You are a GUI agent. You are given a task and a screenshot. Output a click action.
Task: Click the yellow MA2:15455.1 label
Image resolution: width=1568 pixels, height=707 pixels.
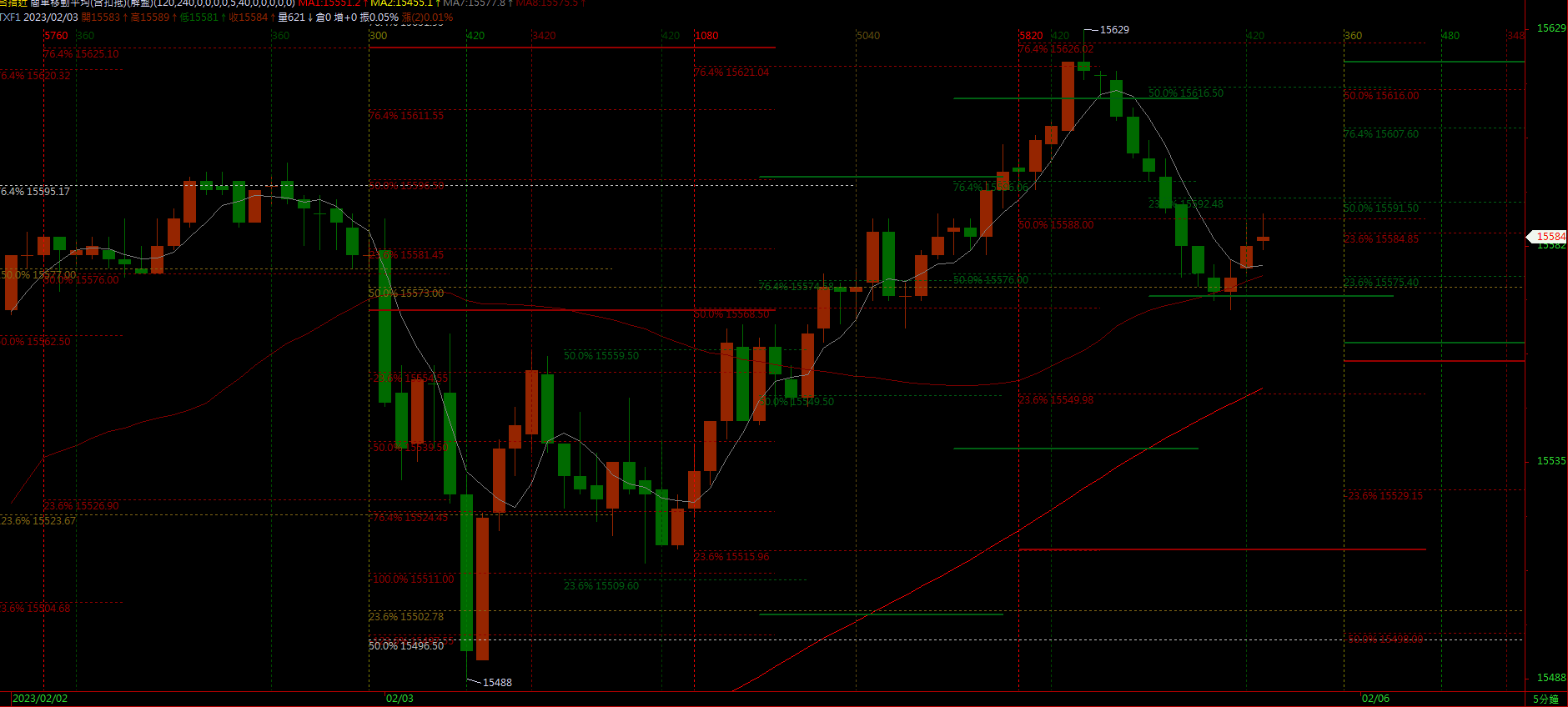401,3
